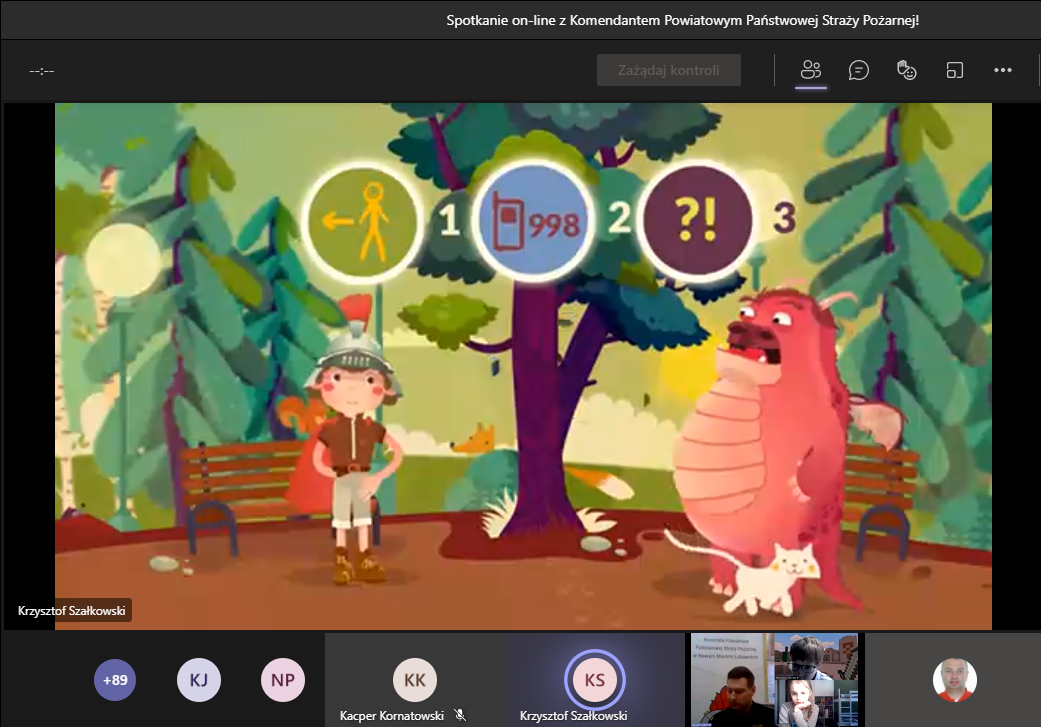
Task: Open the meeting chat
Action: (x=858, y=70)
